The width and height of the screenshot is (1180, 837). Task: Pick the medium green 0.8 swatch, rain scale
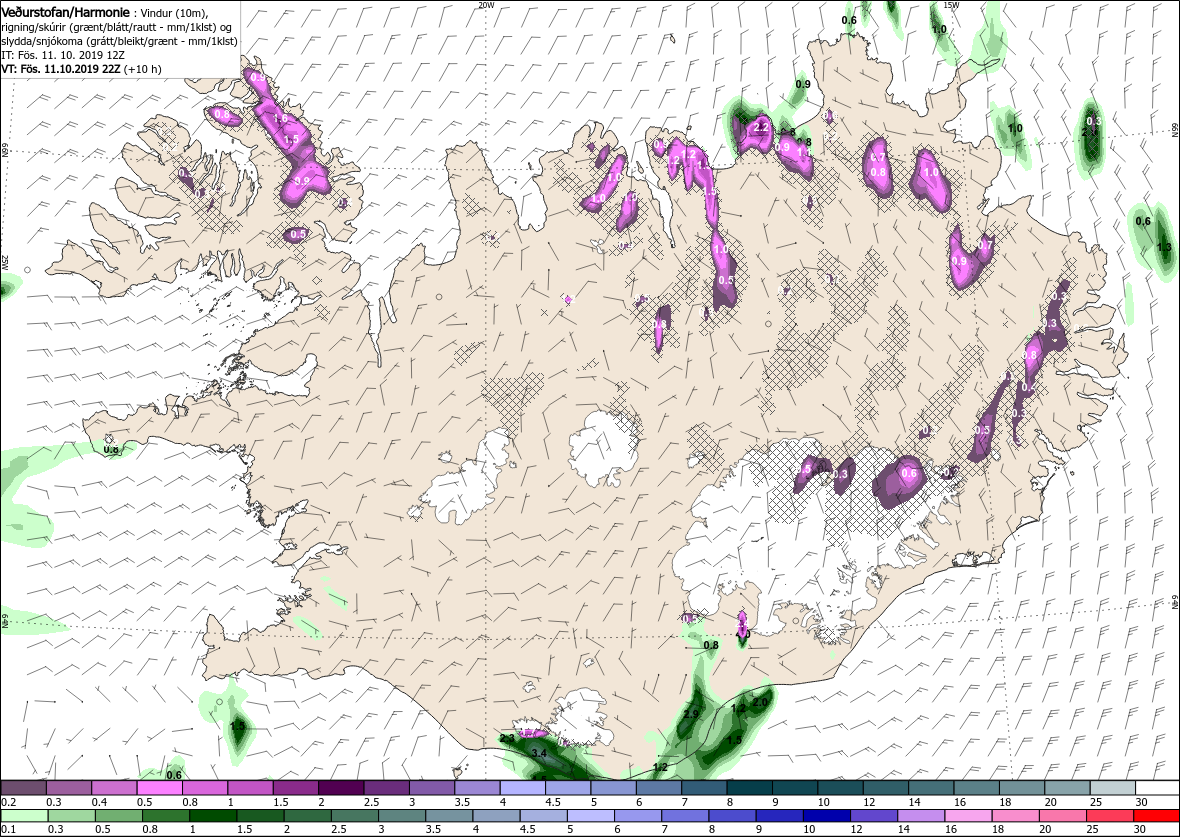(x=166, y=816)
